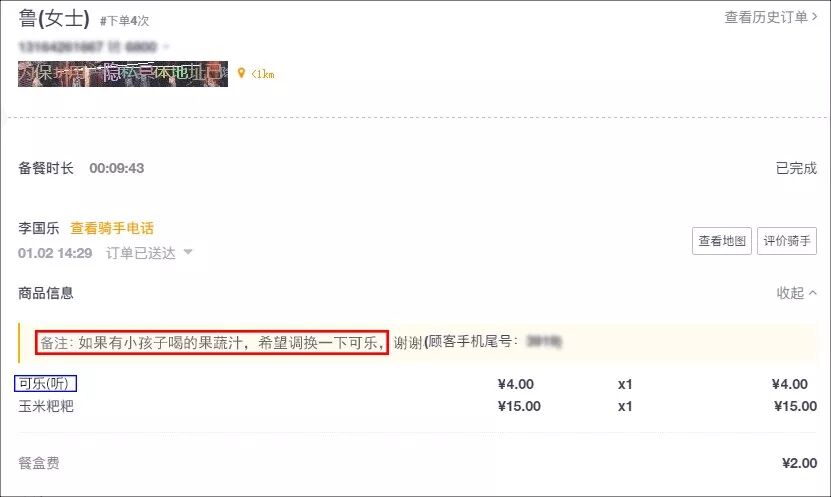The height and width of the screenshot is (497, 831).
Task: Click the yellow location pin icon
Action: coord(241,73)
